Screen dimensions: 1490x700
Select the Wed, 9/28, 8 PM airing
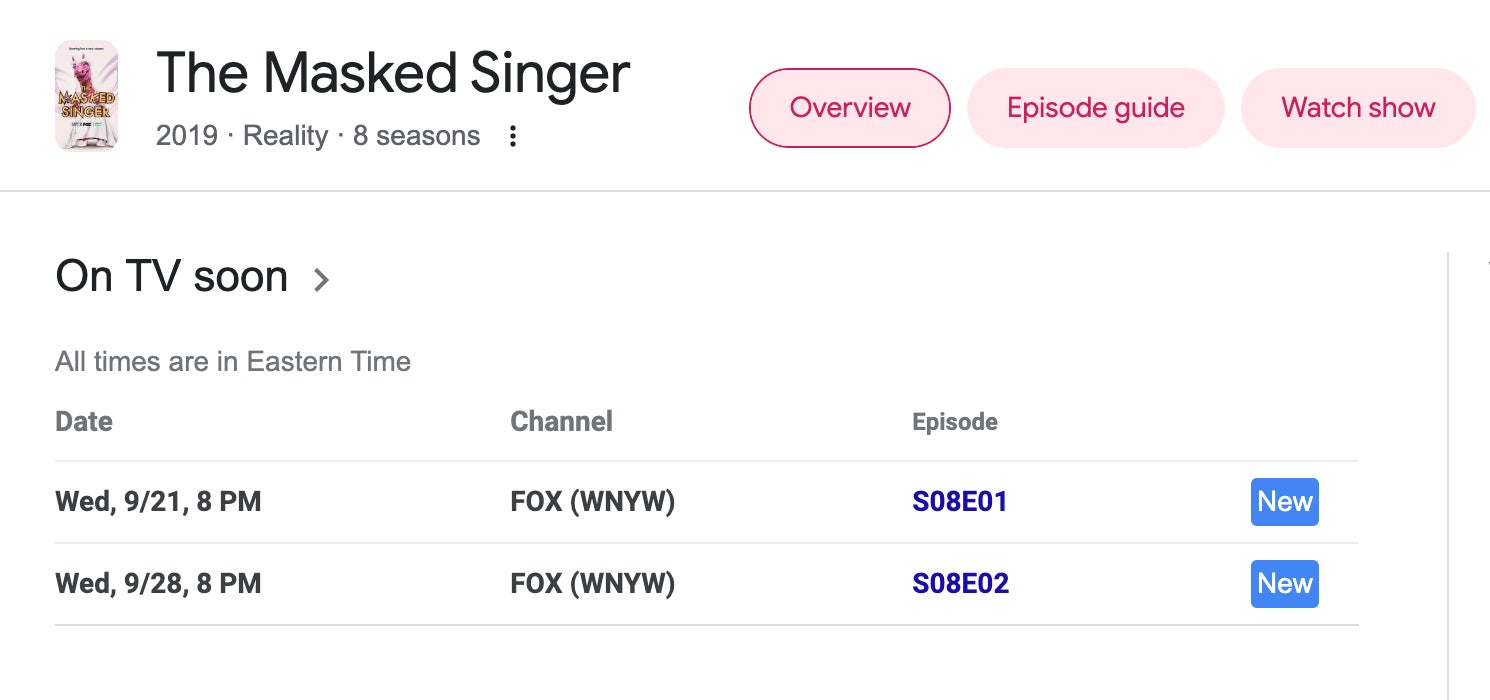coord(158,584)
